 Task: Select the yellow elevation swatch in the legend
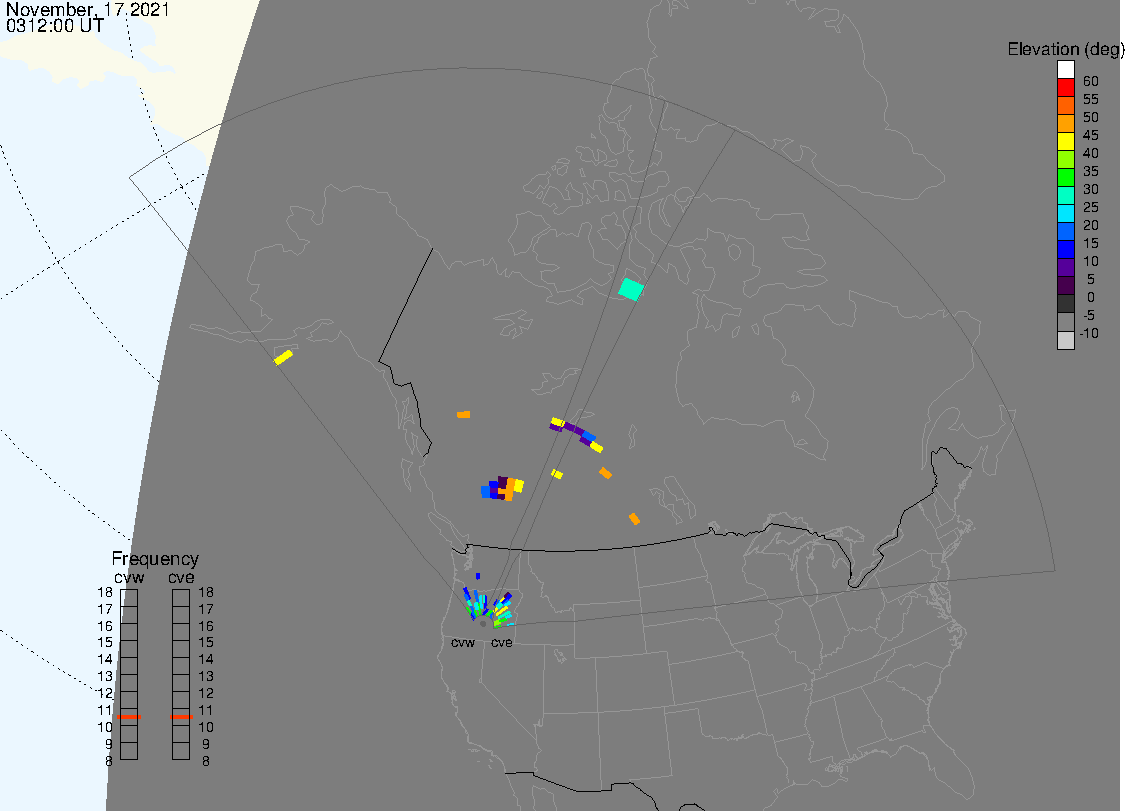(1065, 141)
